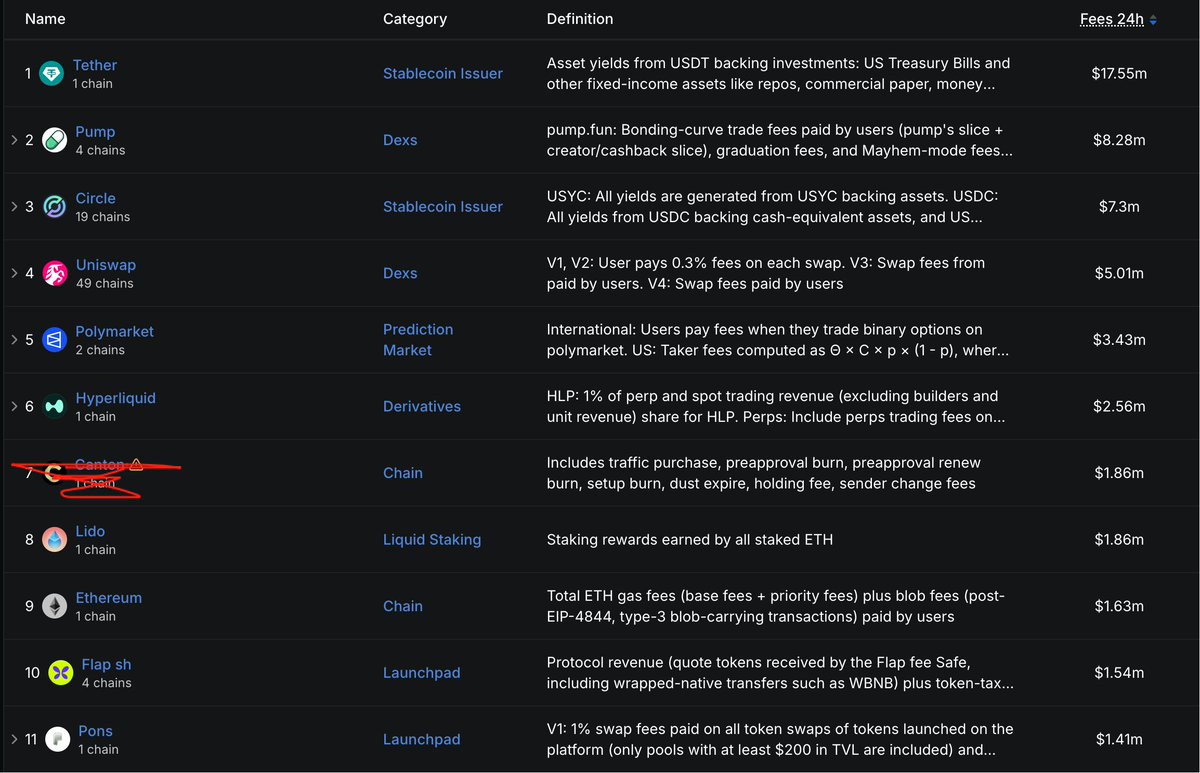Open the Derivatives category link
The width and height of the screenshot is (1200, 773).
[422, 406]
